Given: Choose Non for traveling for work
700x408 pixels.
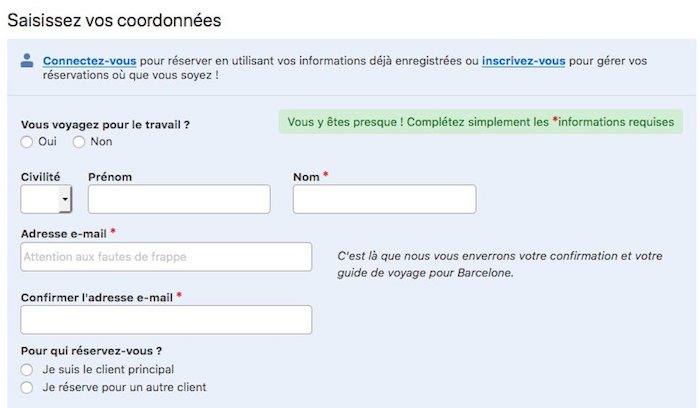Looking at the screenshot, I should (x=80, y=142).
